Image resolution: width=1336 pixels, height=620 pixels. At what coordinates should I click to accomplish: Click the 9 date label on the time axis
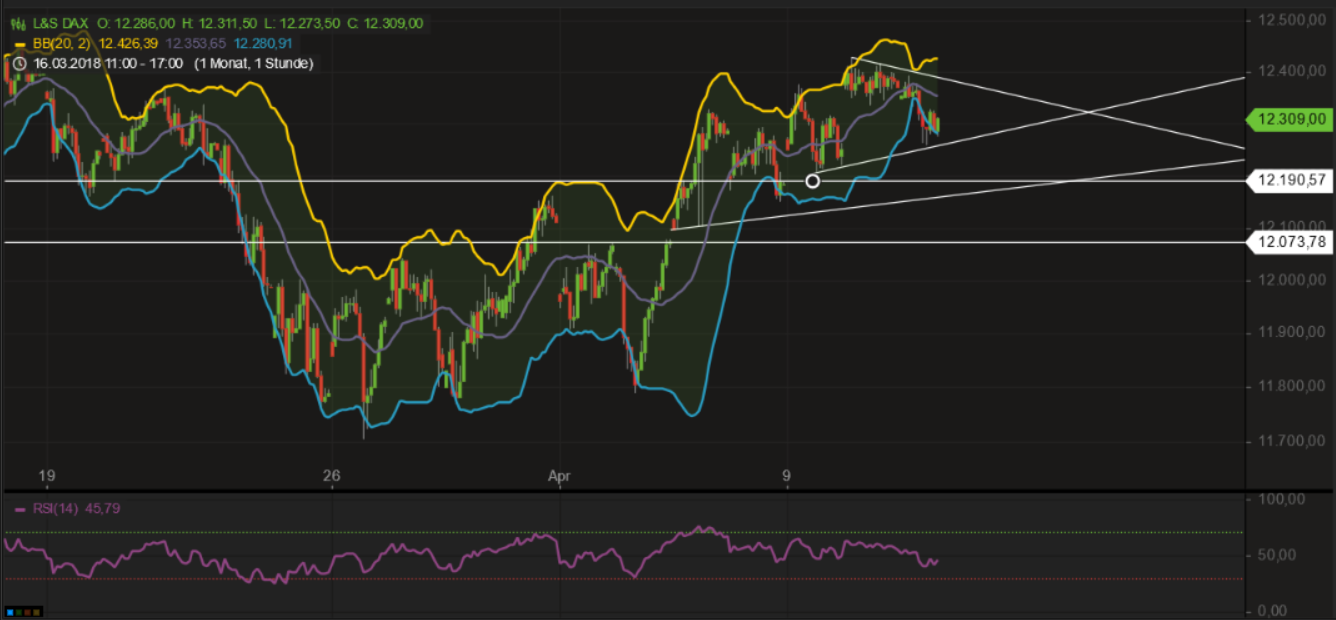click(x=787, y=475)
